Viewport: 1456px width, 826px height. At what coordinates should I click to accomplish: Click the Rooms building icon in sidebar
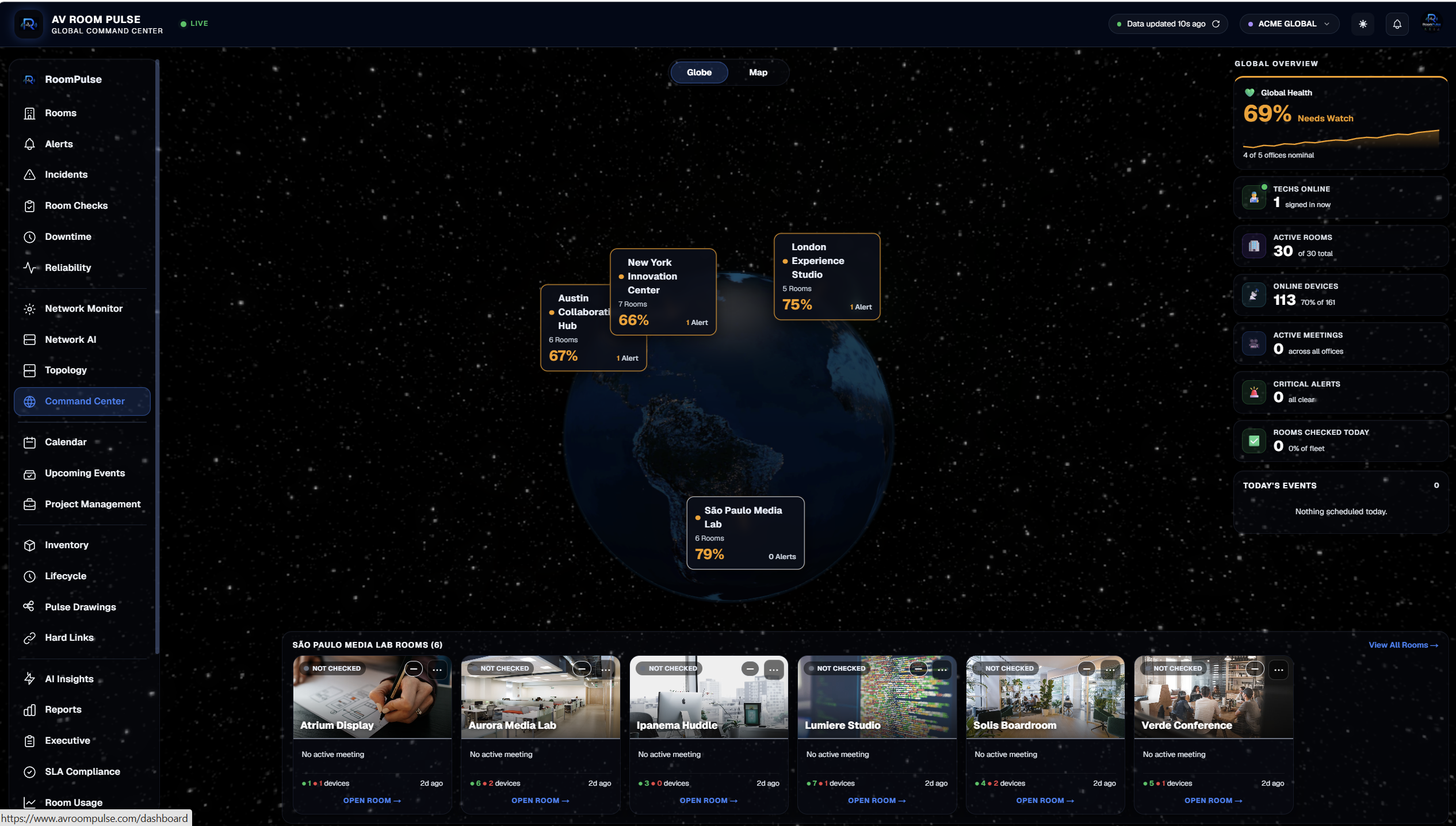tap(29, 113)
